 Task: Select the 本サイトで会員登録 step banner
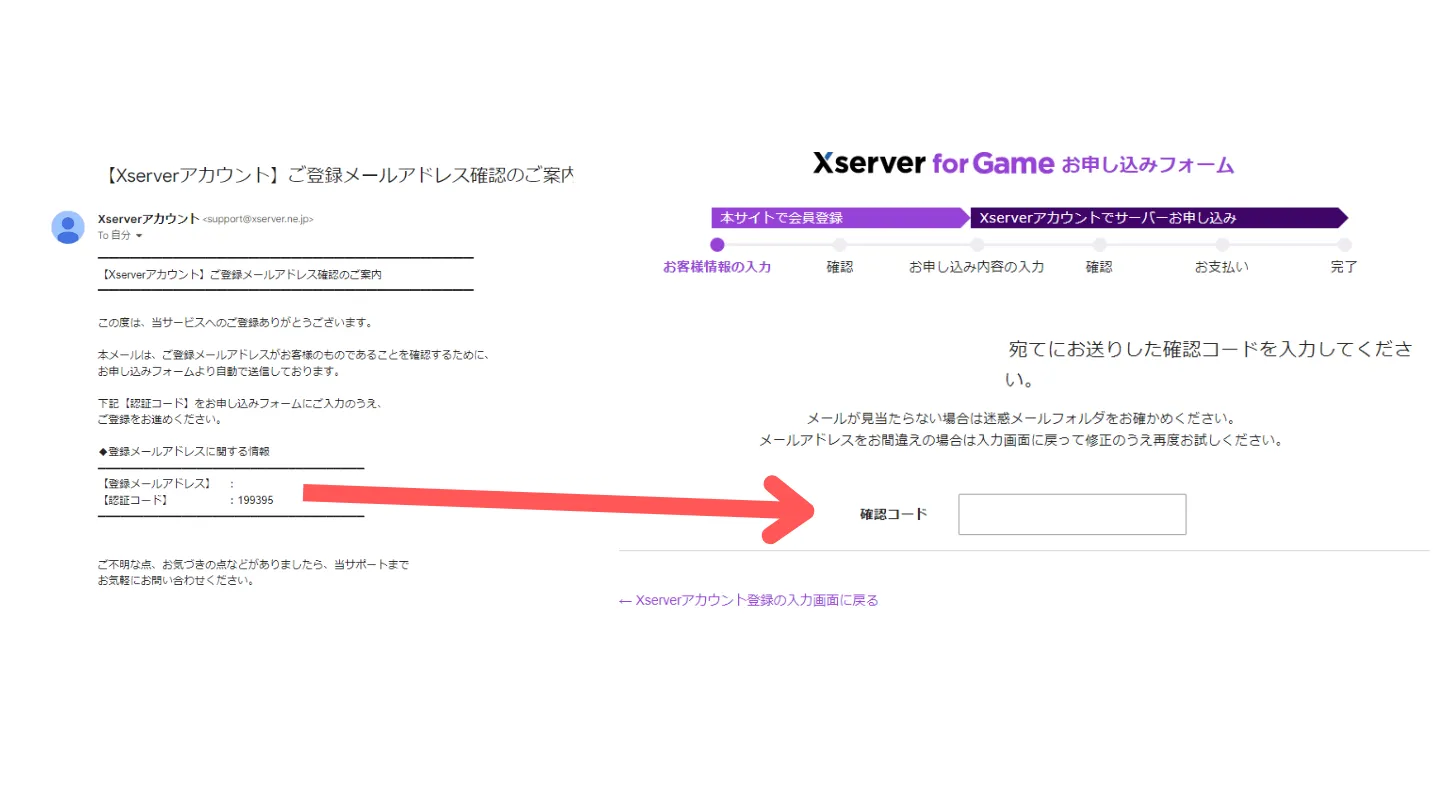[840, 218]
